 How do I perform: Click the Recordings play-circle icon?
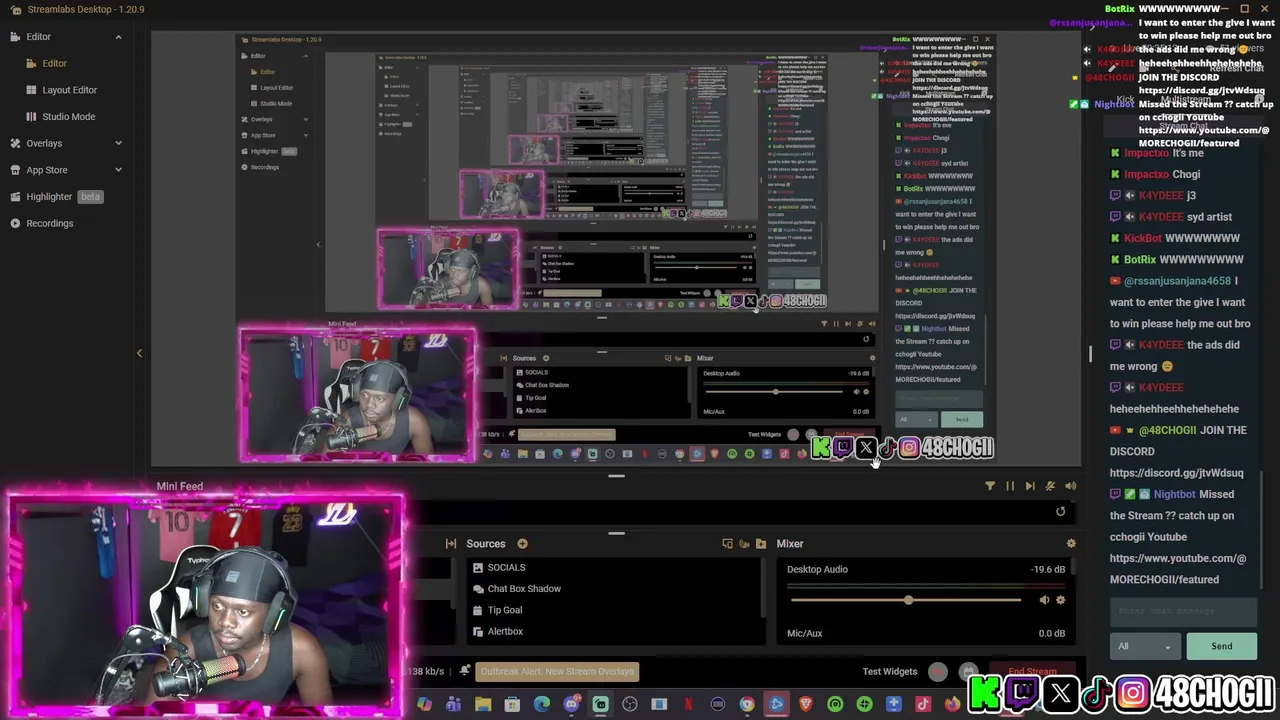coord(15,223)
